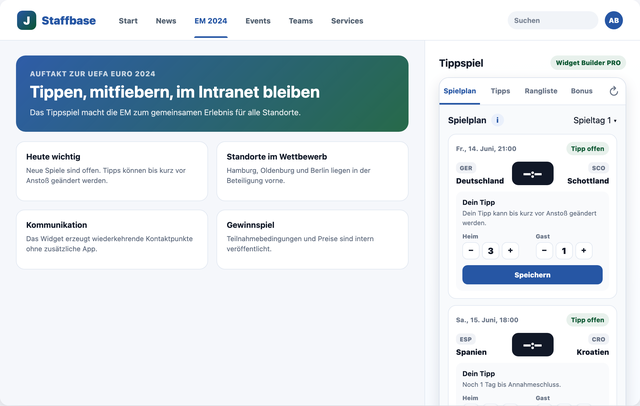Viewport: 640px width, 406px height.
Task: Click the 'Tippspiel' widget heading
Action: click(x=461, y=63)
